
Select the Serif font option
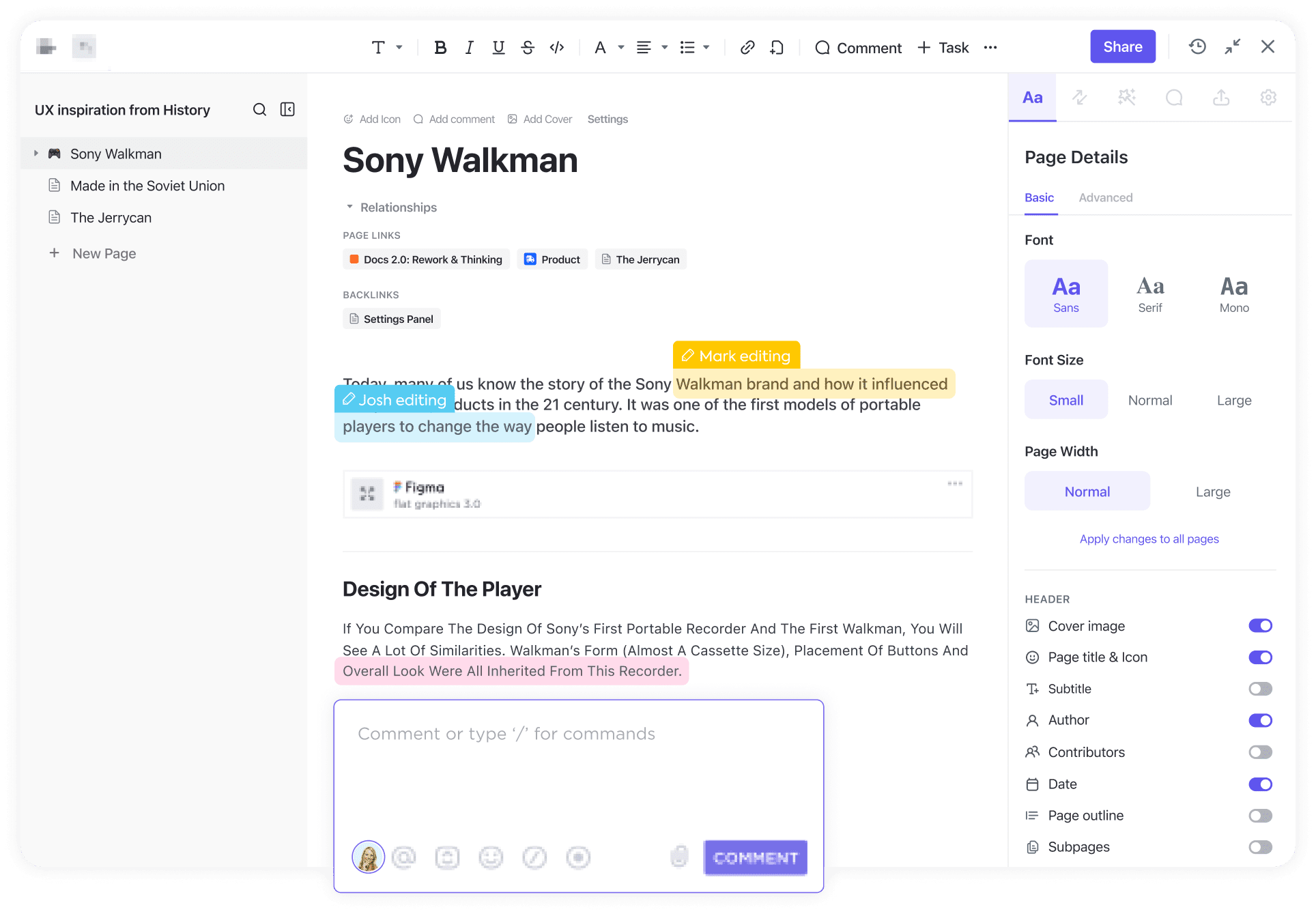(1149, 292)
